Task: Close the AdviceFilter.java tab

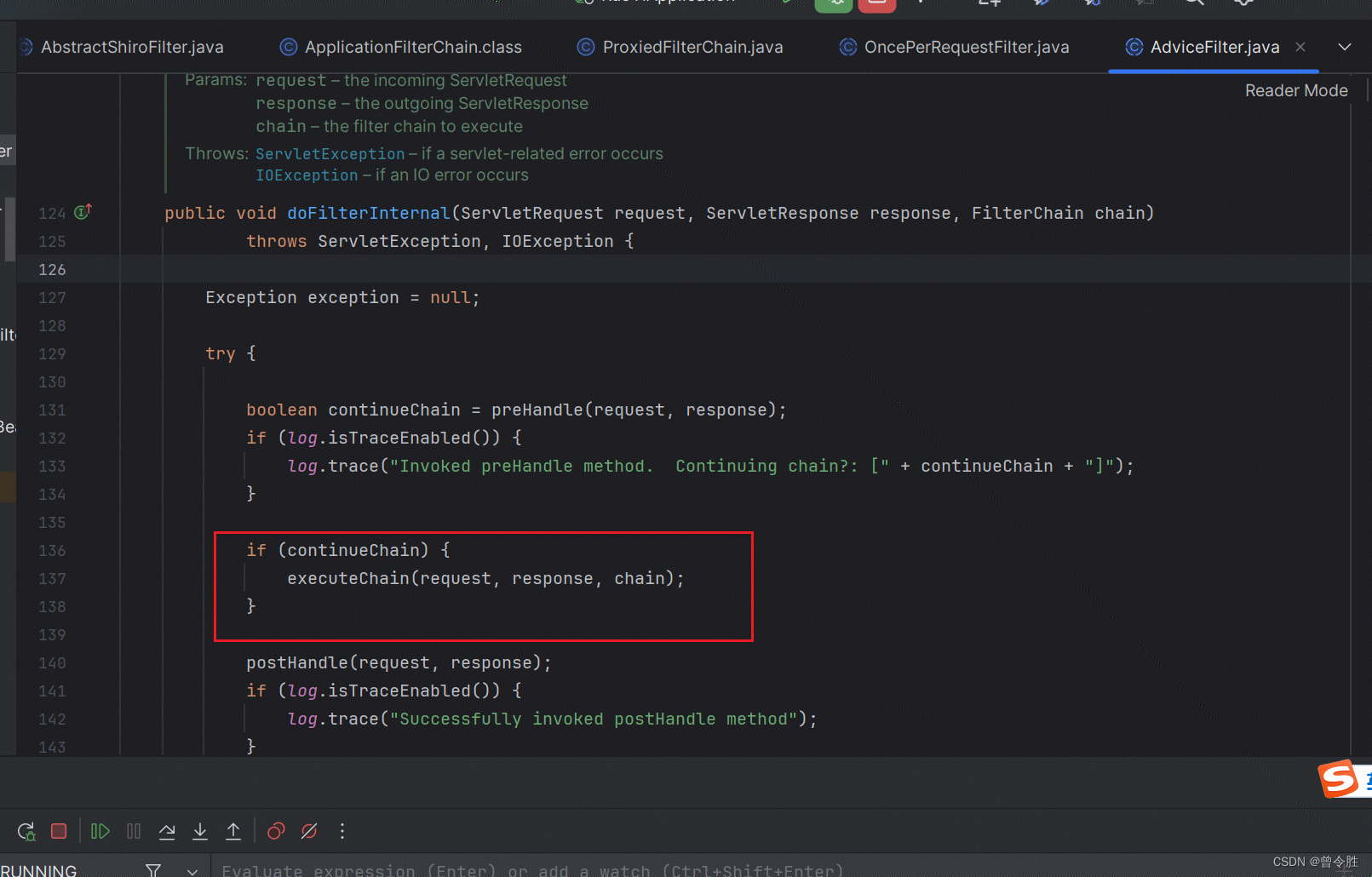Action: 1300,47
